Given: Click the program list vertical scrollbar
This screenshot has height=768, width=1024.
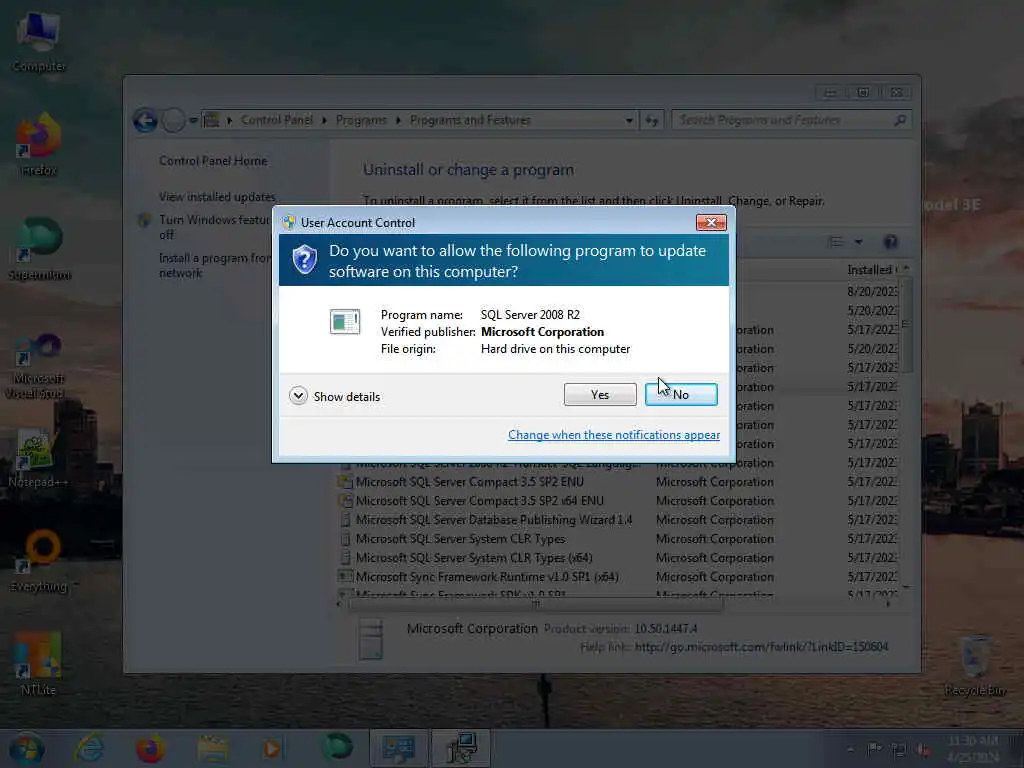Looking at the screenshot, I should tap(906, 325).
